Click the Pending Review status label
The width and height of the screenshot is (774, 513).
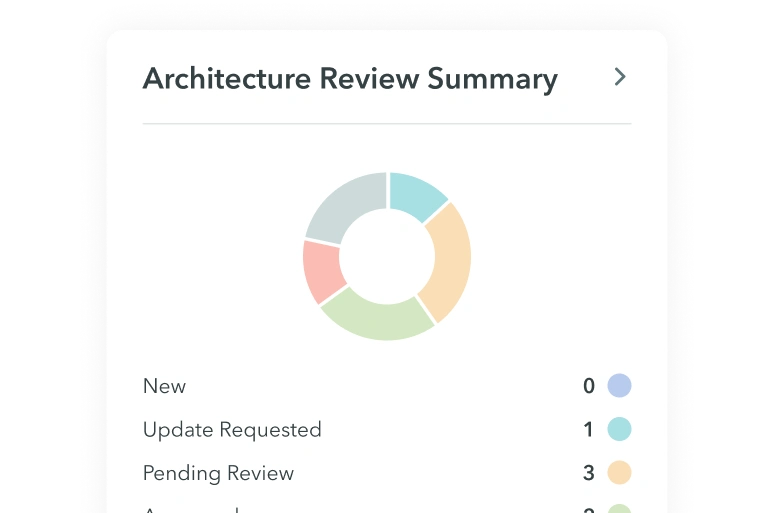218,473
